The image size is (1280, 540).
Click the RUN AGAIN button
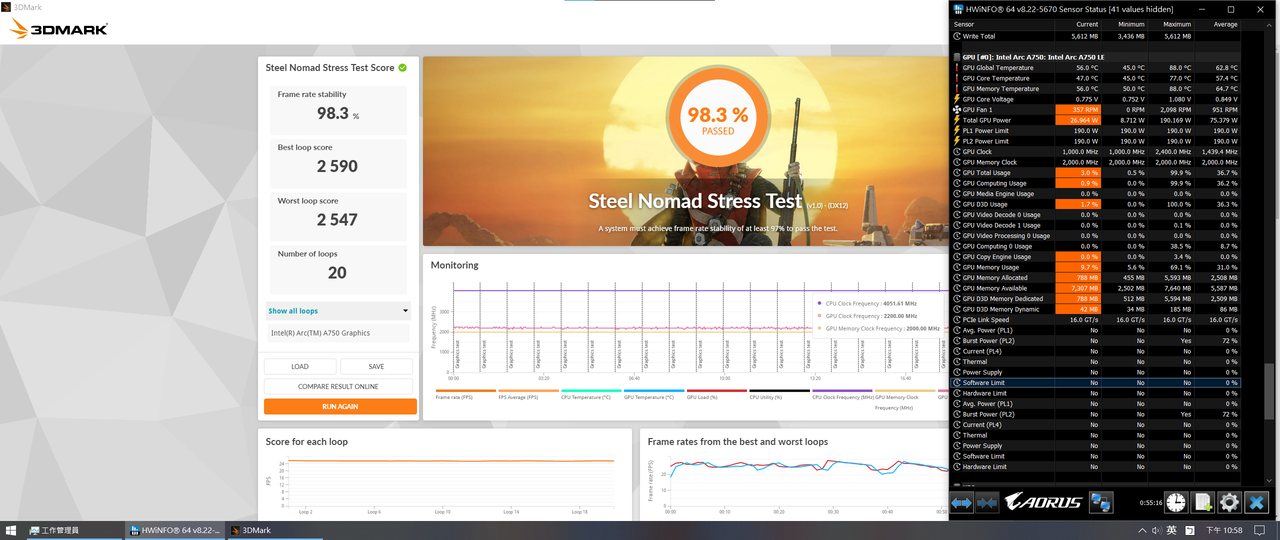tap(340, 407)
